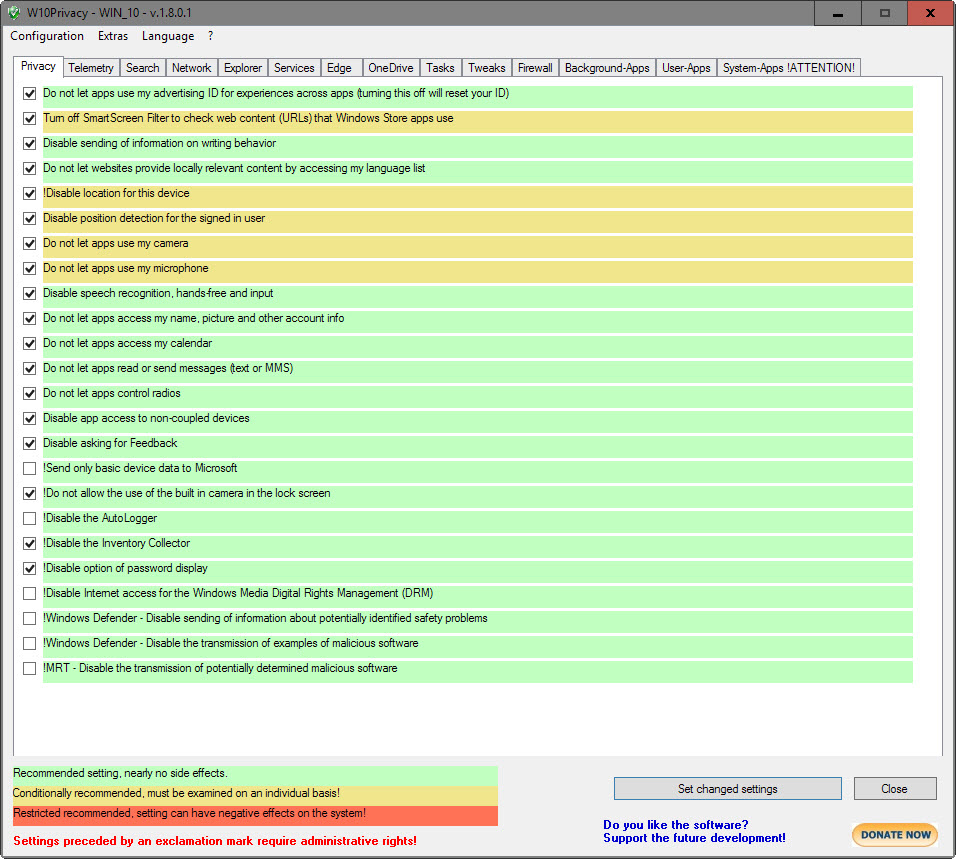Toggle the speech recognition checkbox
The width and height of the screenshot is (956, 859).
29,293
